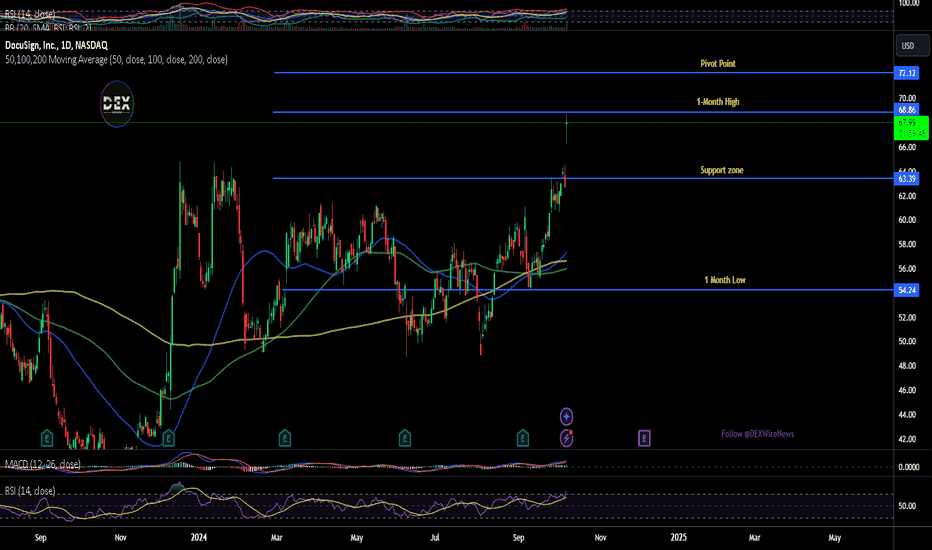Click the BB (20, SMA) indicator legend

pyautogui.click(x=49, y=27)
